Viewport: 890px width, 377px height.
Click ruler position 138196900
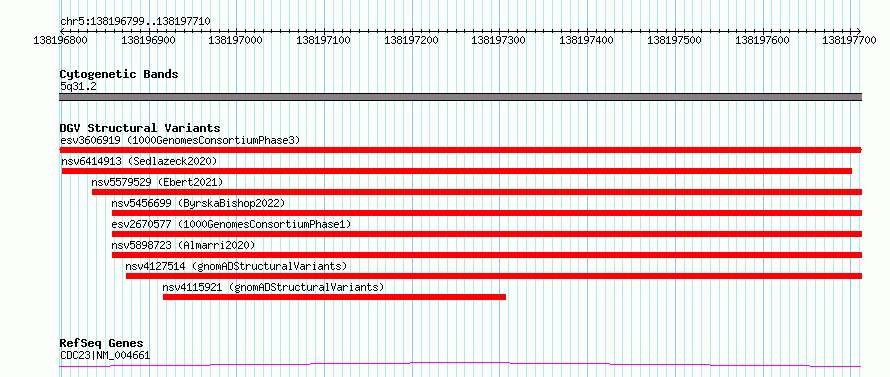point(148,40)
